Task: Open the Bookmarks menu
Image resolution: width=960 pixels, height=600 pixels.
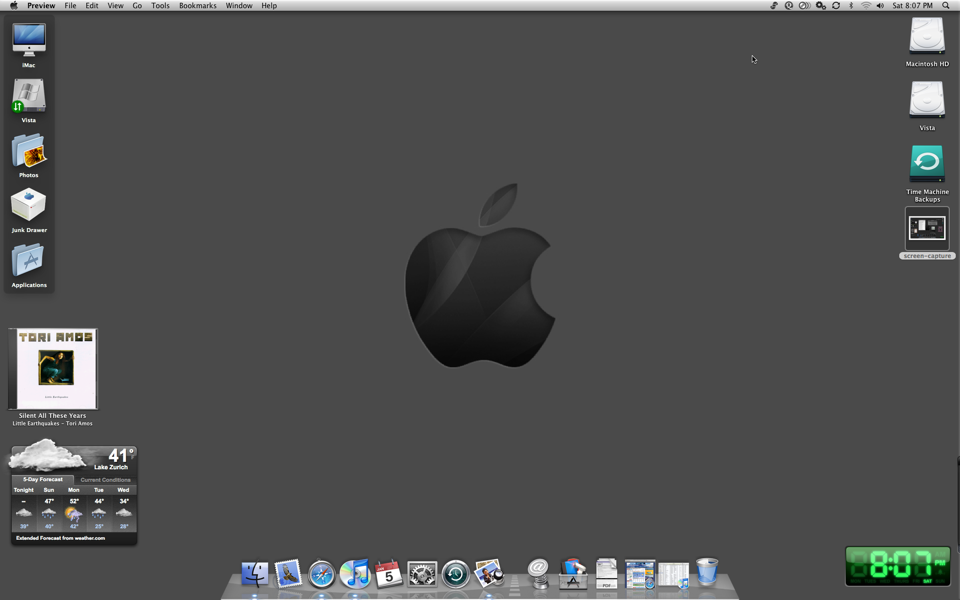Action: tap(198, 6)
